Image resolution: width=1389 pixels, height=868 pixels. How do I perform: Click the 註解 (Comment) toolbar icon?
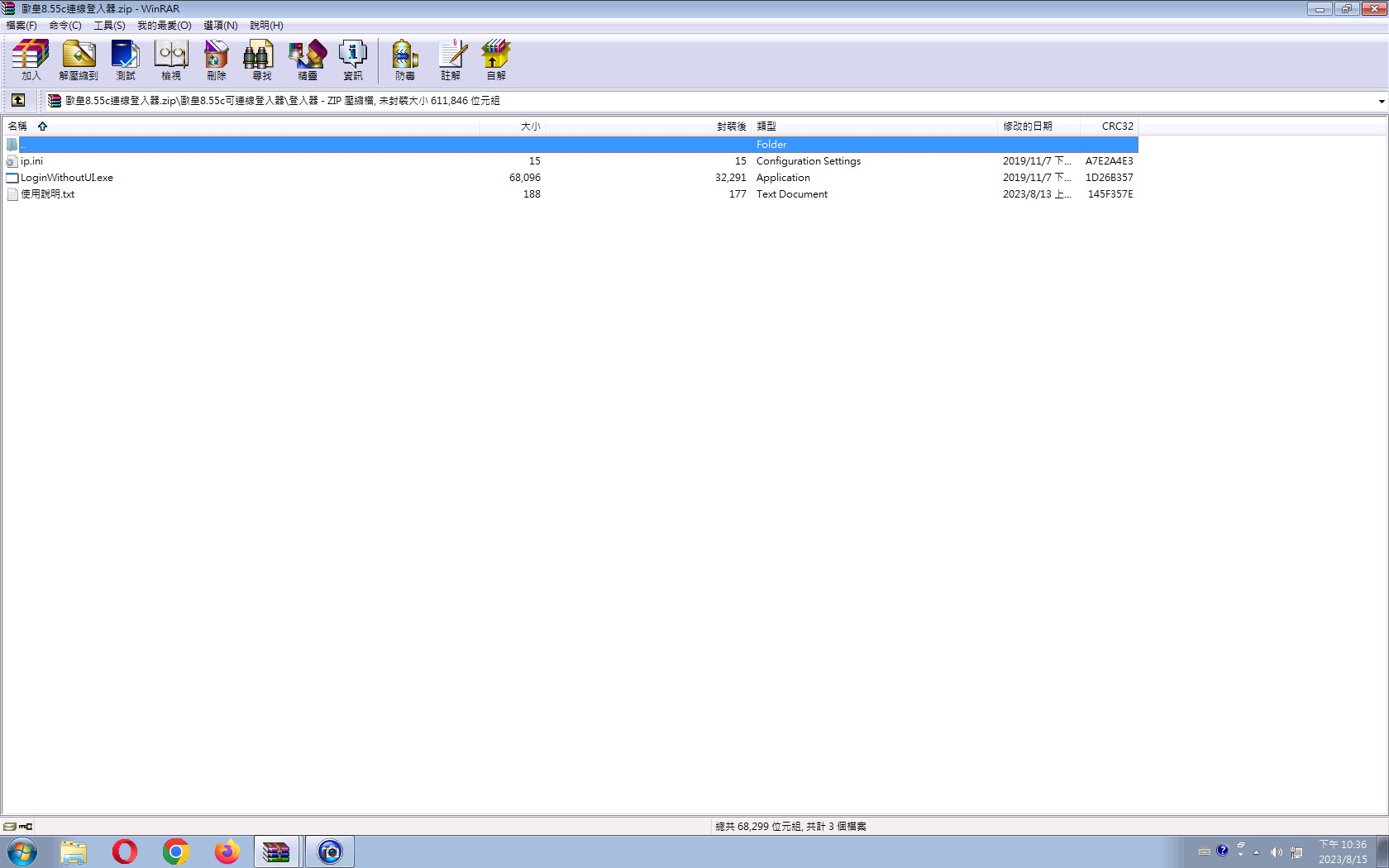point(451,60)
